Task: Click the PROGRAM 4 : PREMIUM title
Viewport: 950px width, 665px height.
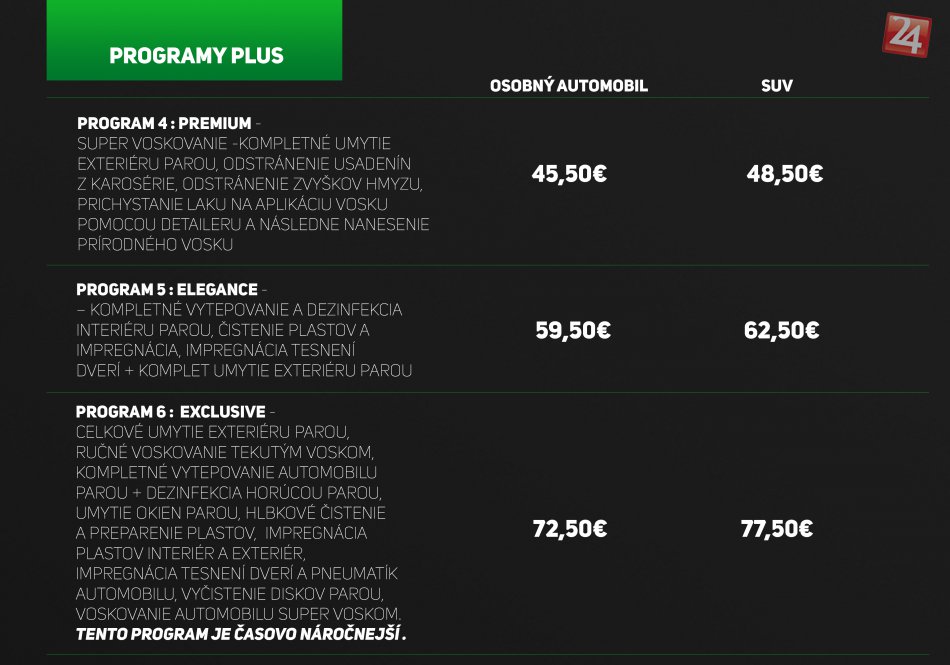Action: coord(164,123)
